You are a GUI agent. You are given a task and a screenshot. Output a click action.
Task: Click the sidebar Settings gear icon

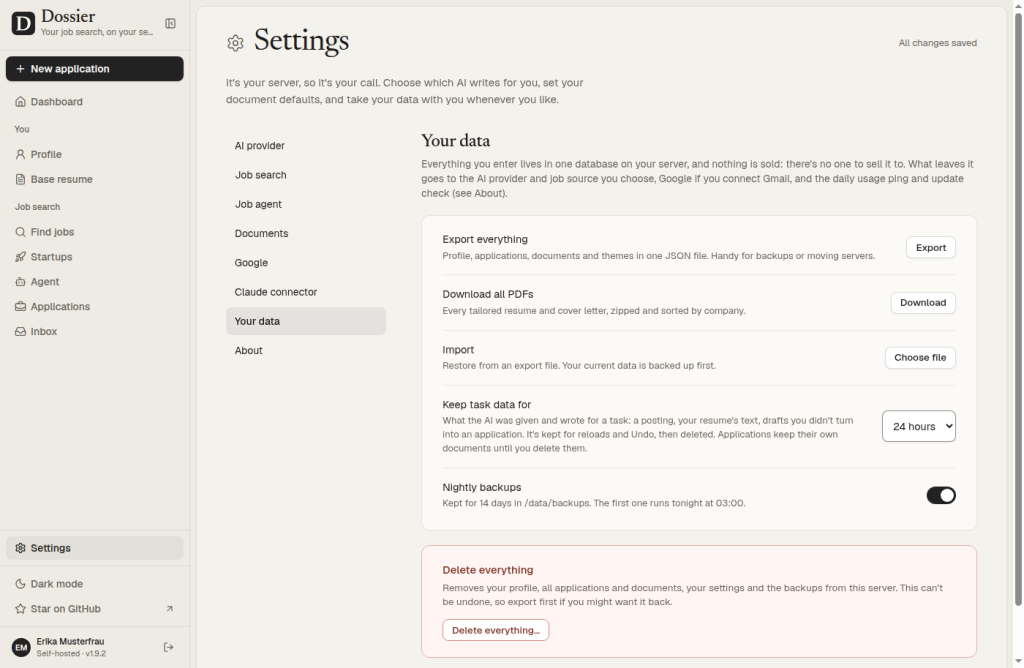point(20,548)
